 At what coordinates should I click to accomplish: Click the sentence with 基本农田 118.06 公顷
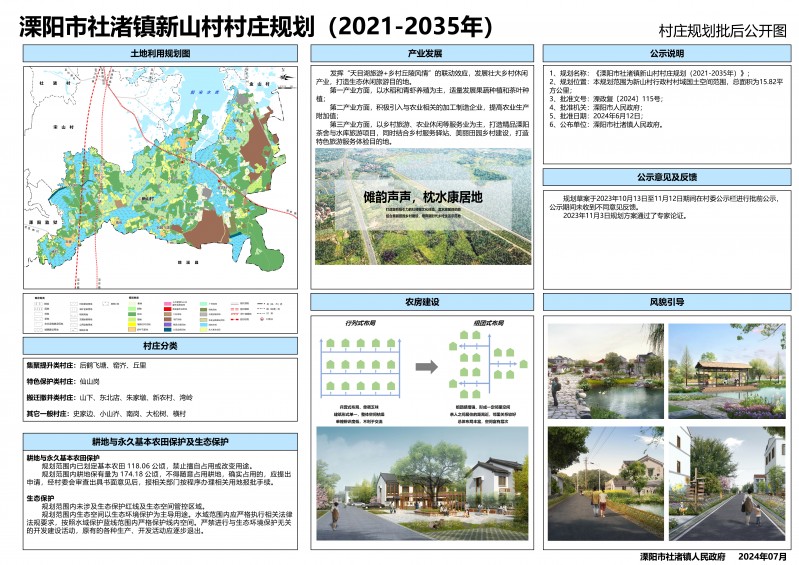tap(147, 466)
